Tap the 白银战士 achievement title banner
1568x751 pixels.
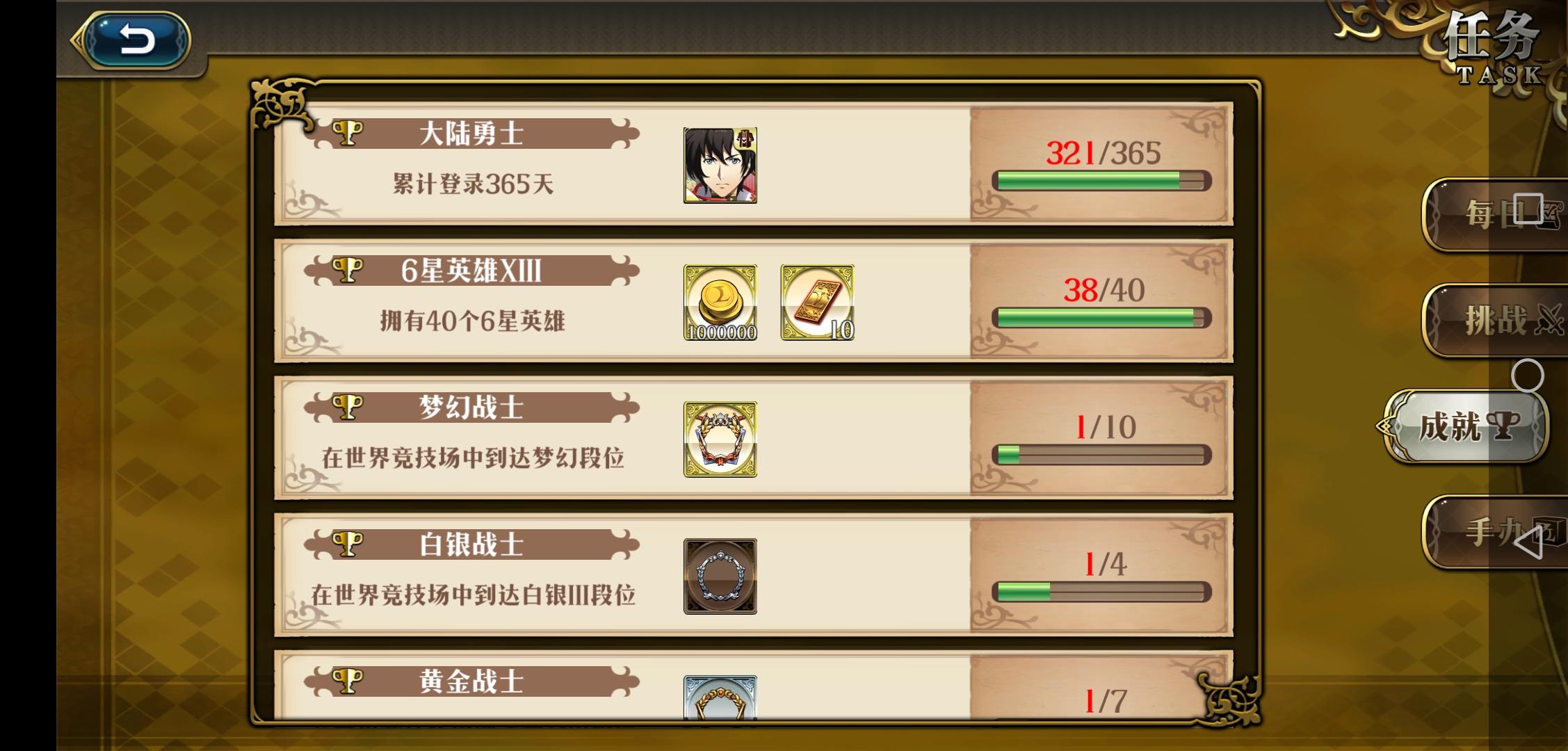pyautogui.click(x=471, y=544)
